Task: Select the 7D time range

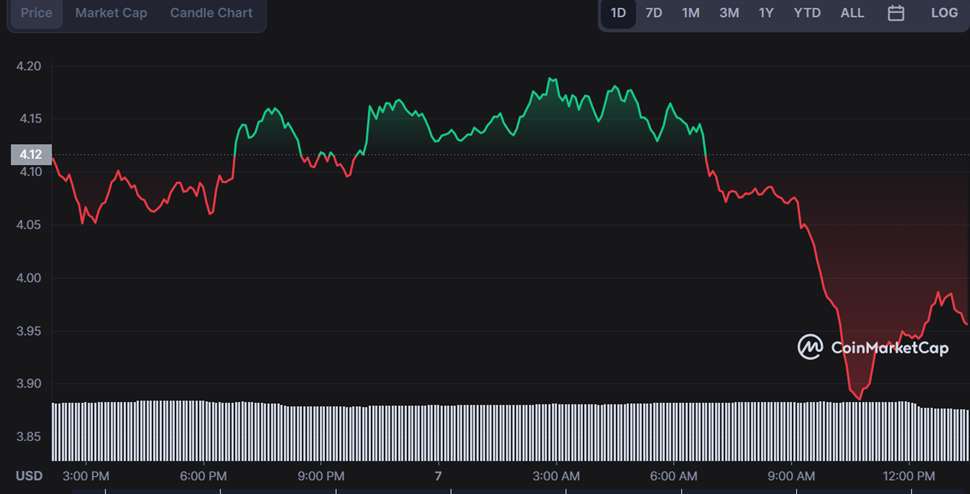Action: (x=653, y=13)
